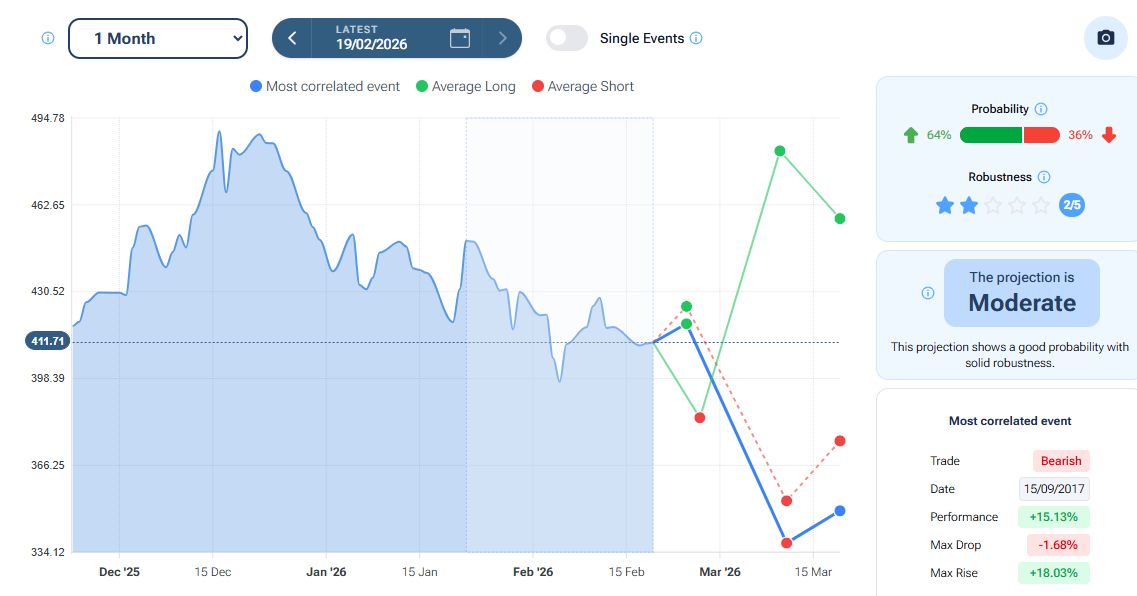Go to previous date with left arrow

pyautogui.click(x=292, y=38)
